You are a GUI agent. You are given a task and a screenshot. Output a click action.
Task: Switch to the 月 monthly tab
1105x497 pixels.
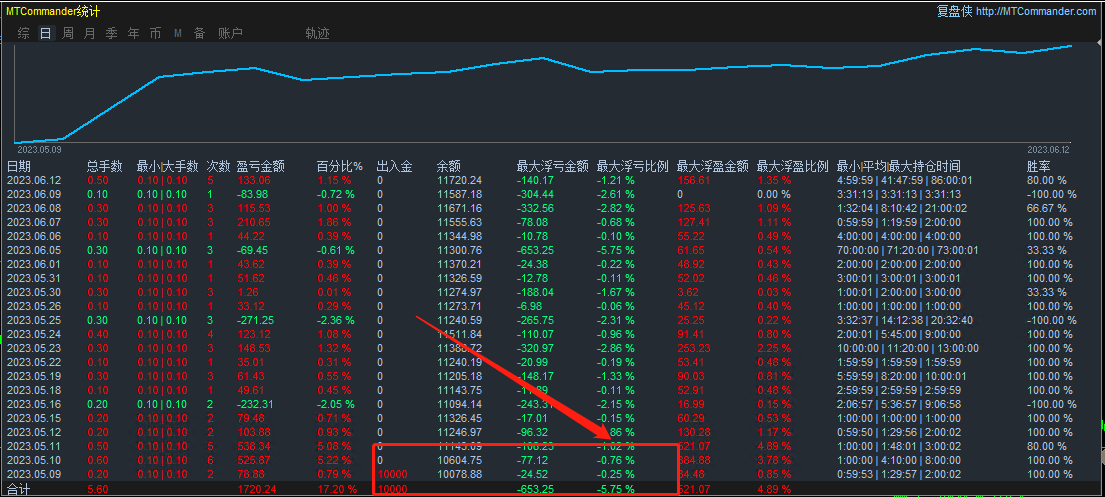click(90, 33)
